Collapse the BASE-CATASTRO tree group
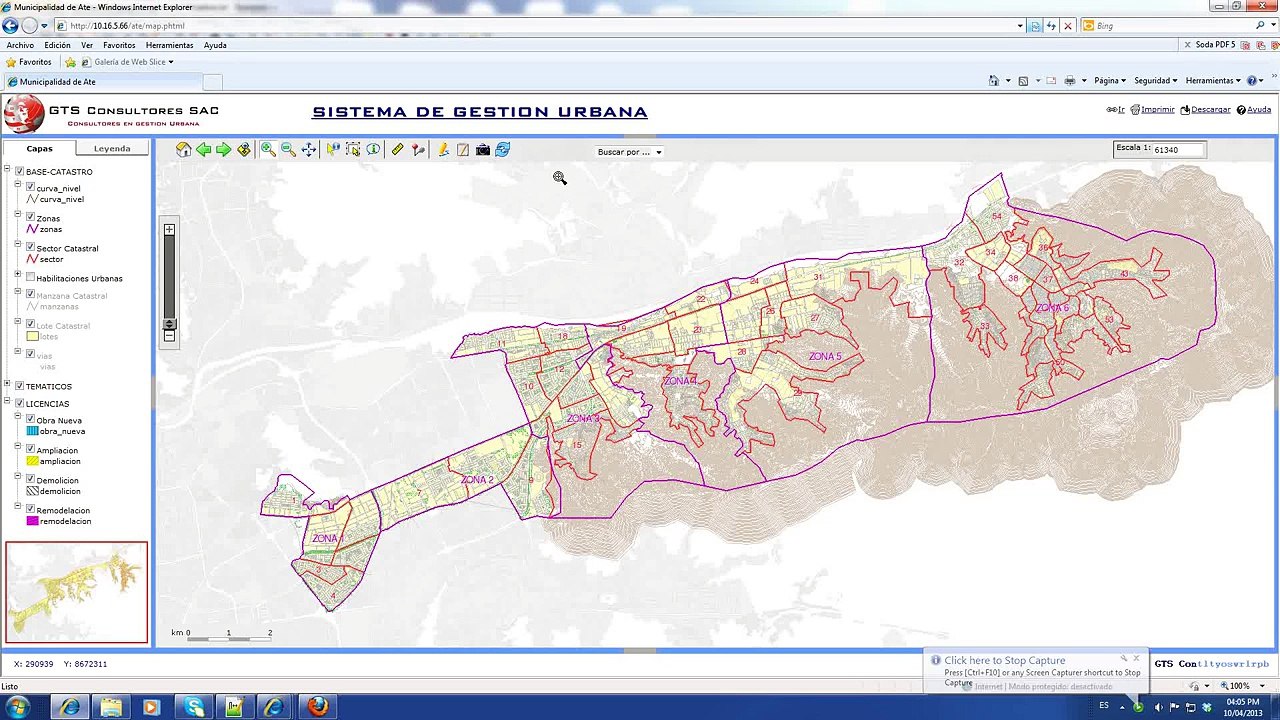This screenshot has height=720, width=1280. pos(7,170)
